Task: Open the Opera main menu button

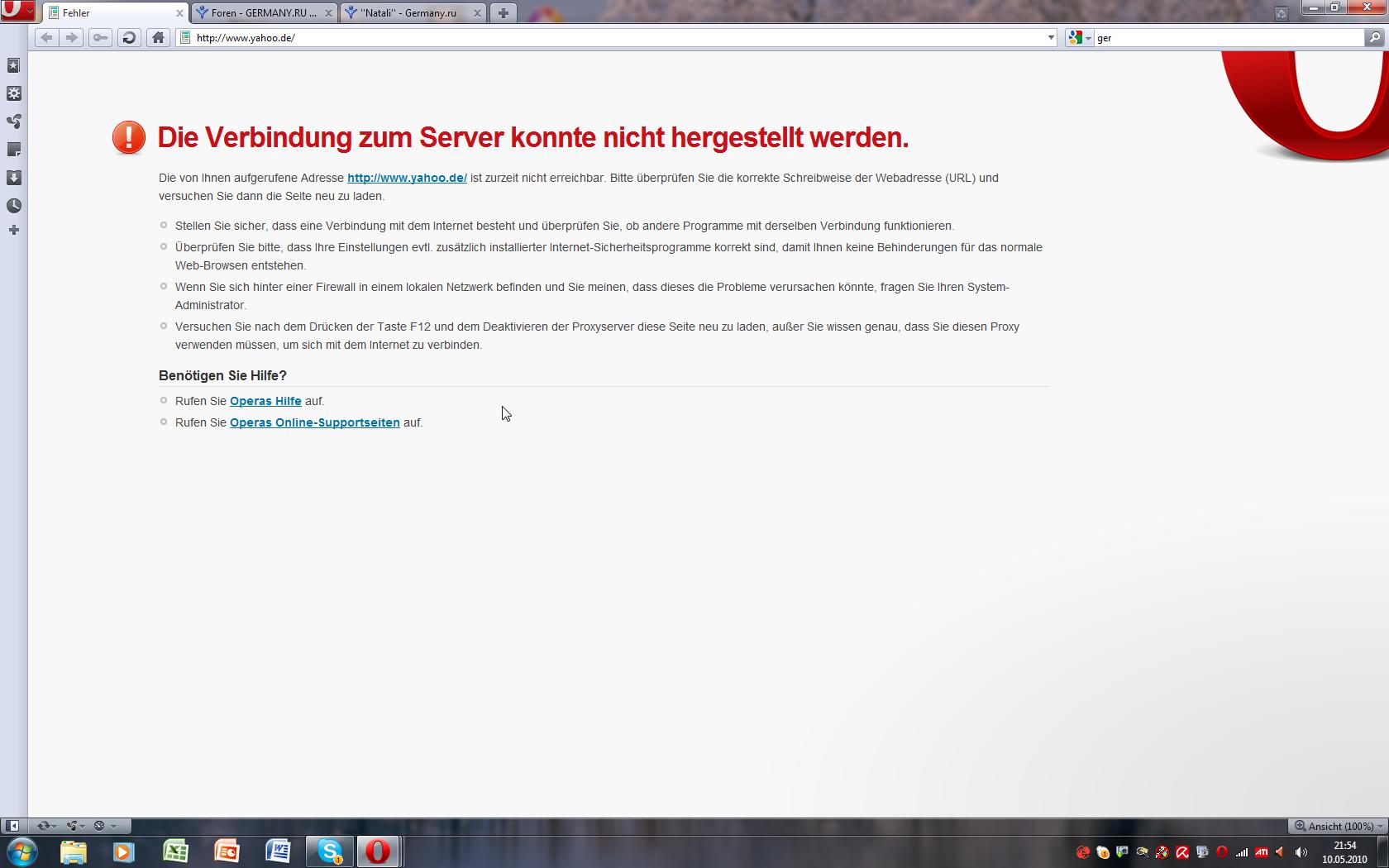Action: 17,11
